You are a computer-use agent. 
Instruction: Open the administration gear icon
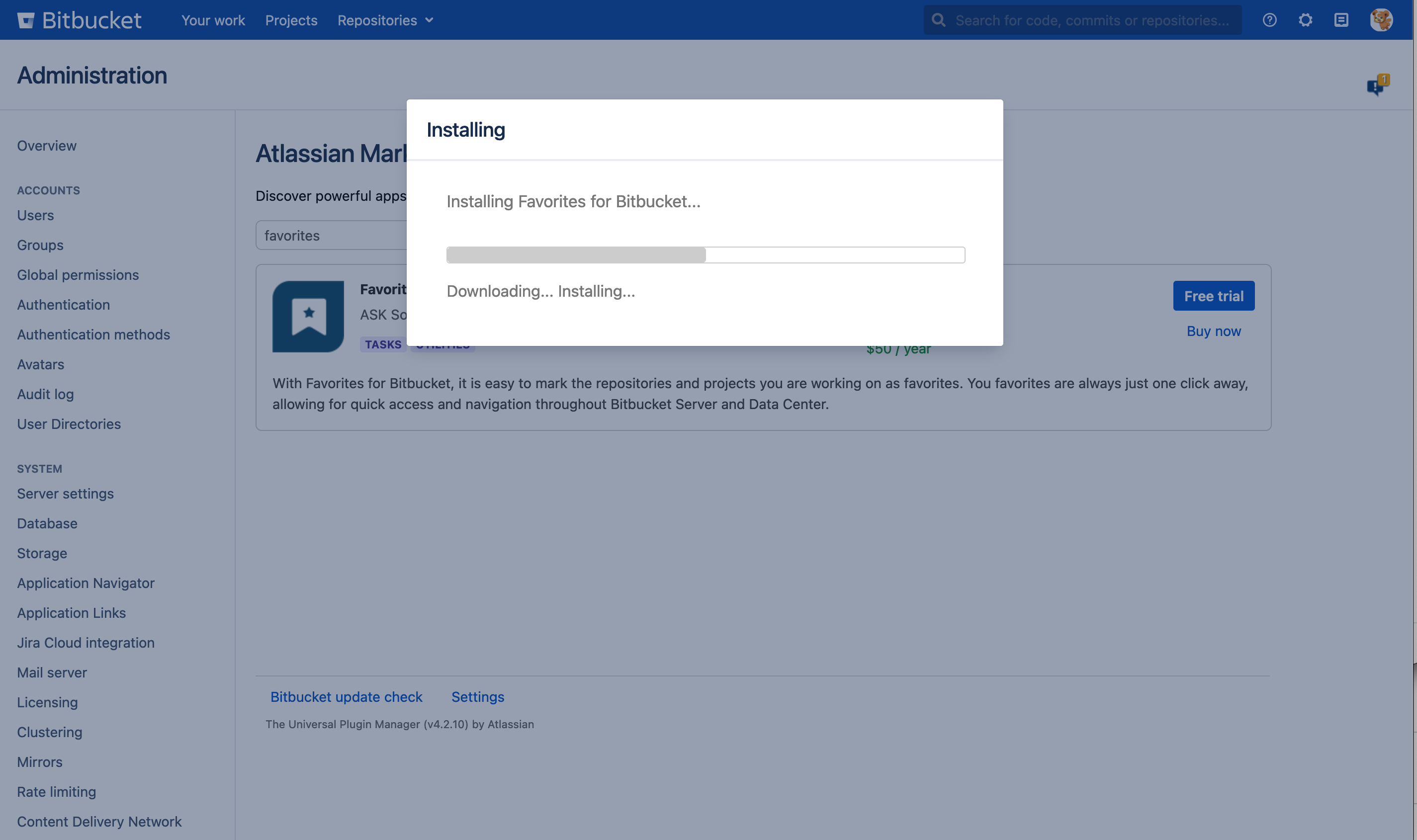(x=1306, y=19)
